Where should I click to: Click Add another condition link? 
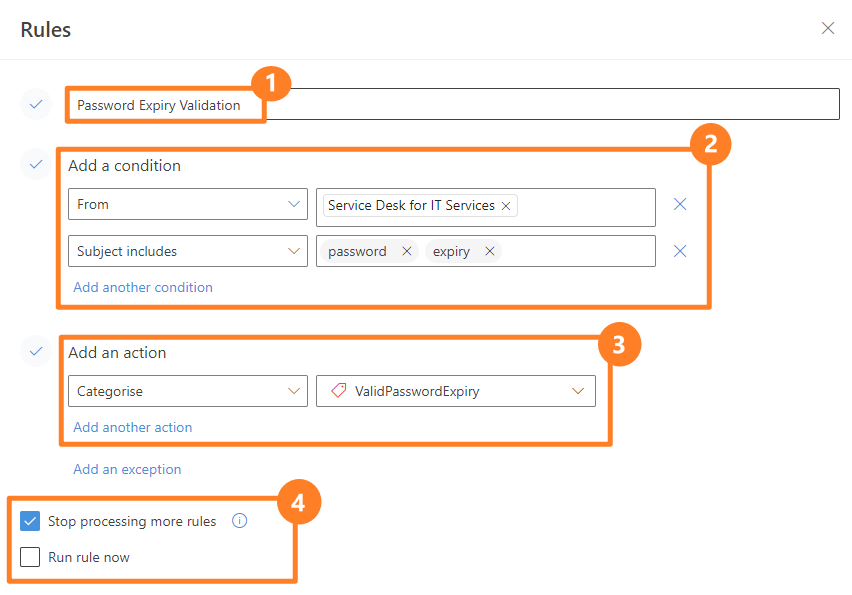pos(143,287)
